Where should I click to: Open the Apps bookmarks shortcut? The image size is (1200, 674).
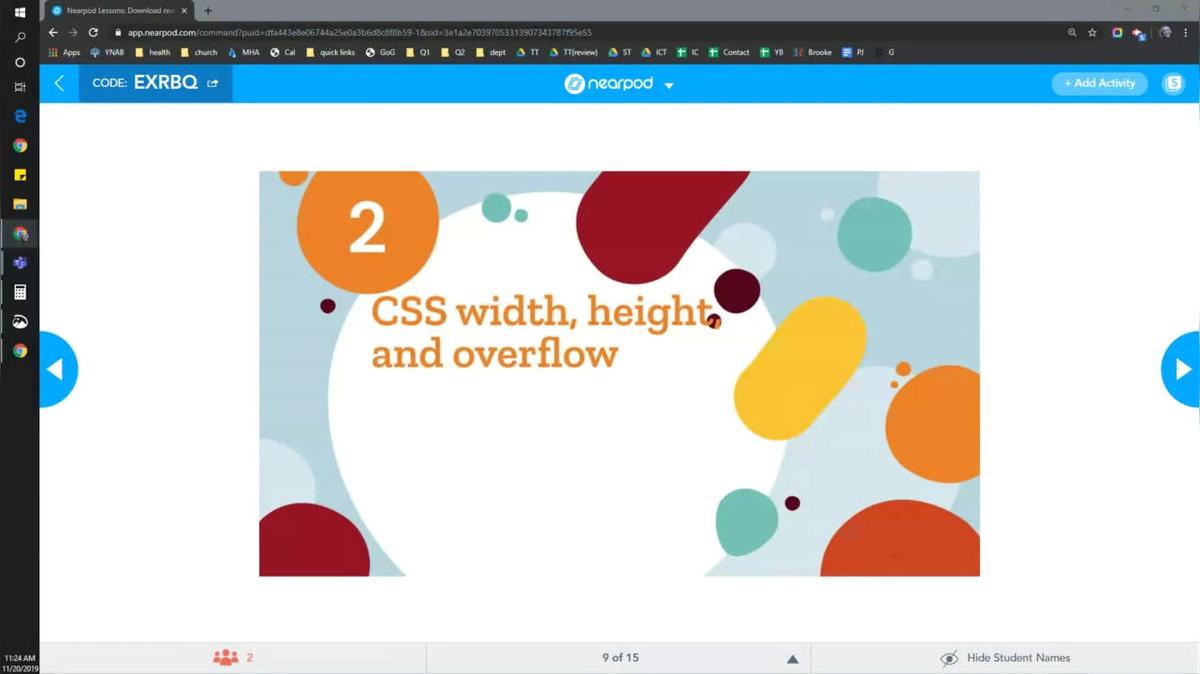pos(64,52)
